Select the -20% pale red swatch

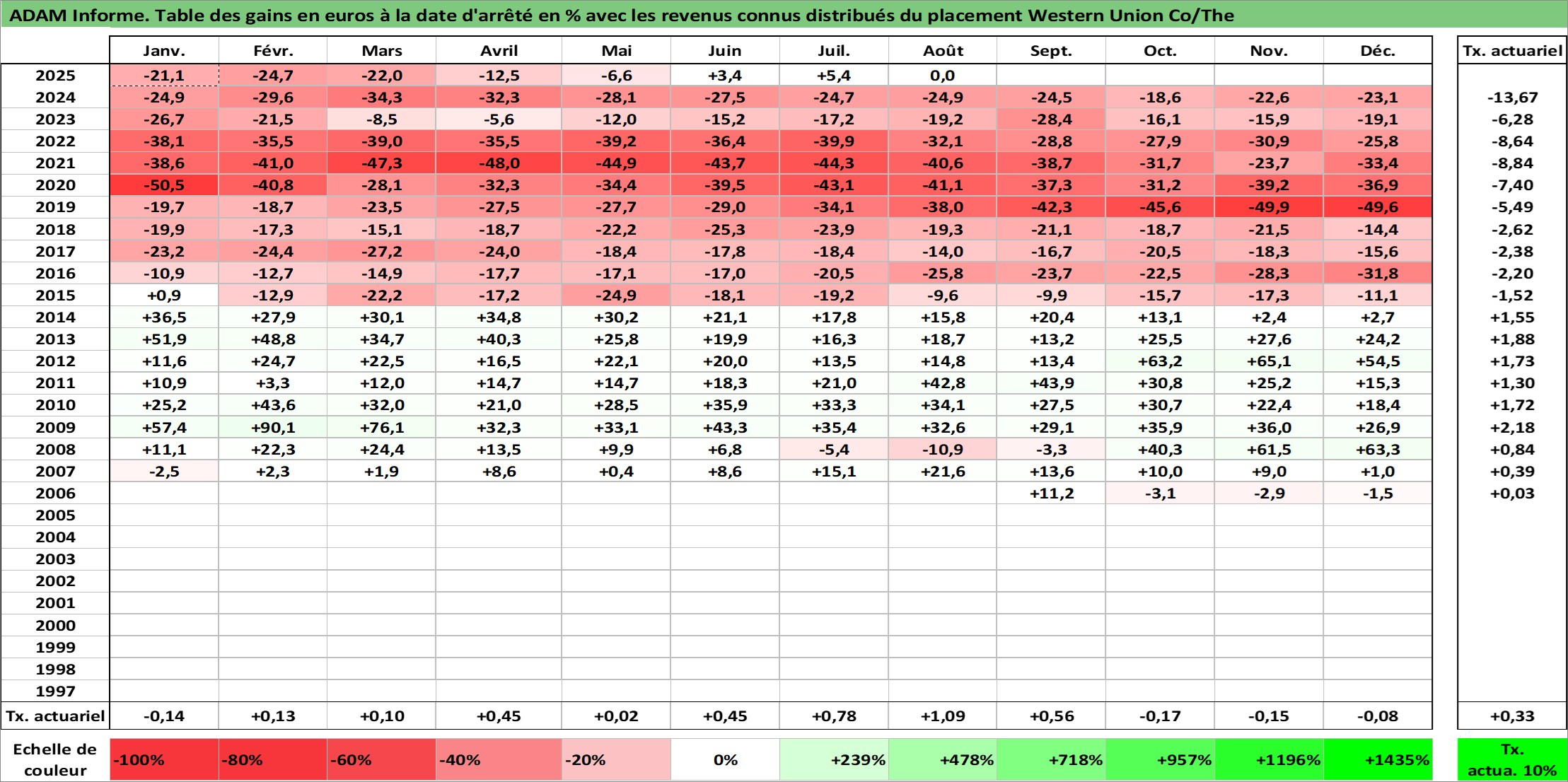tap(616, 760)
